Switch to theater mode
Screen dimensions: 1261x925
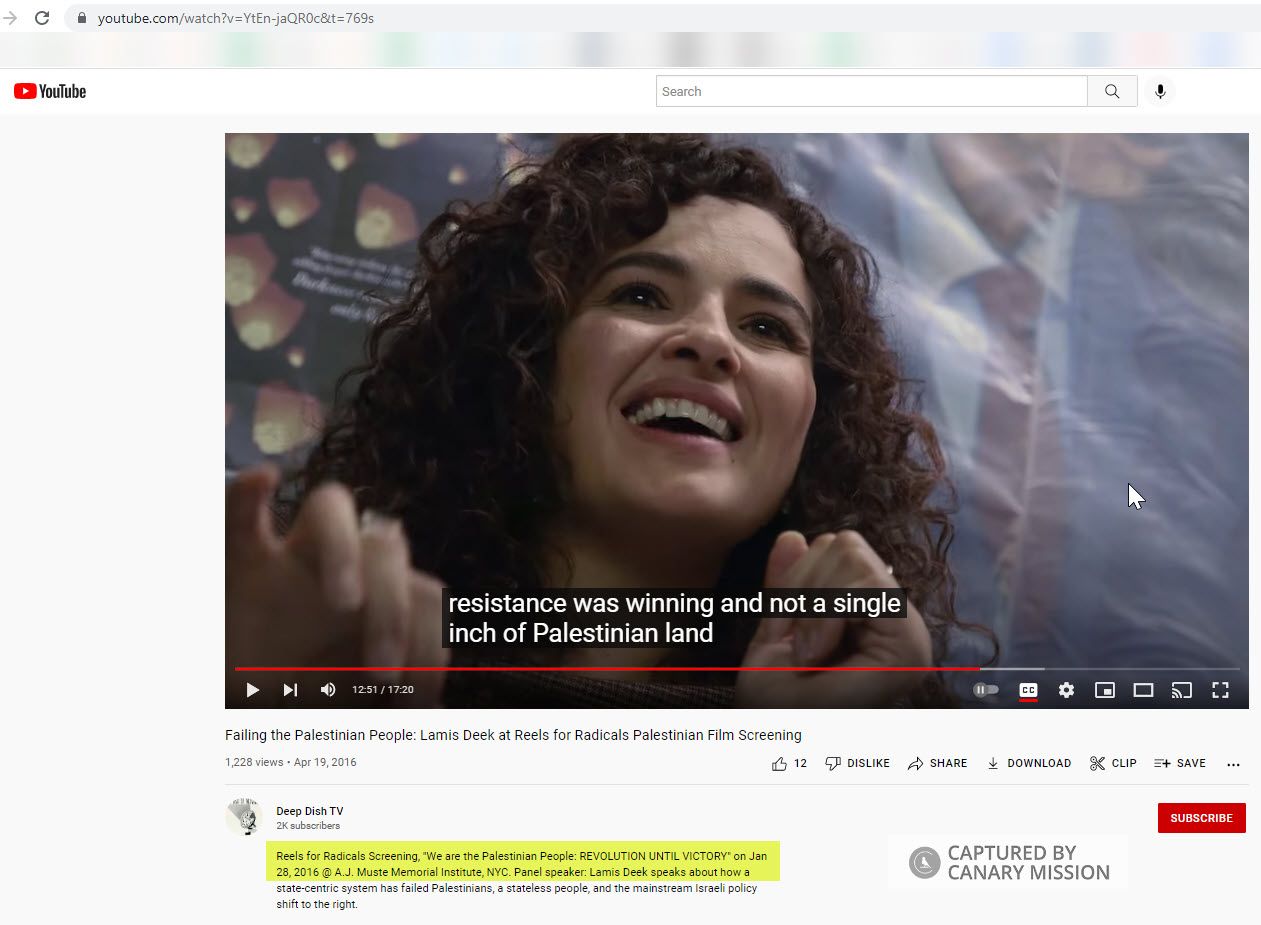click(1143, 690)
